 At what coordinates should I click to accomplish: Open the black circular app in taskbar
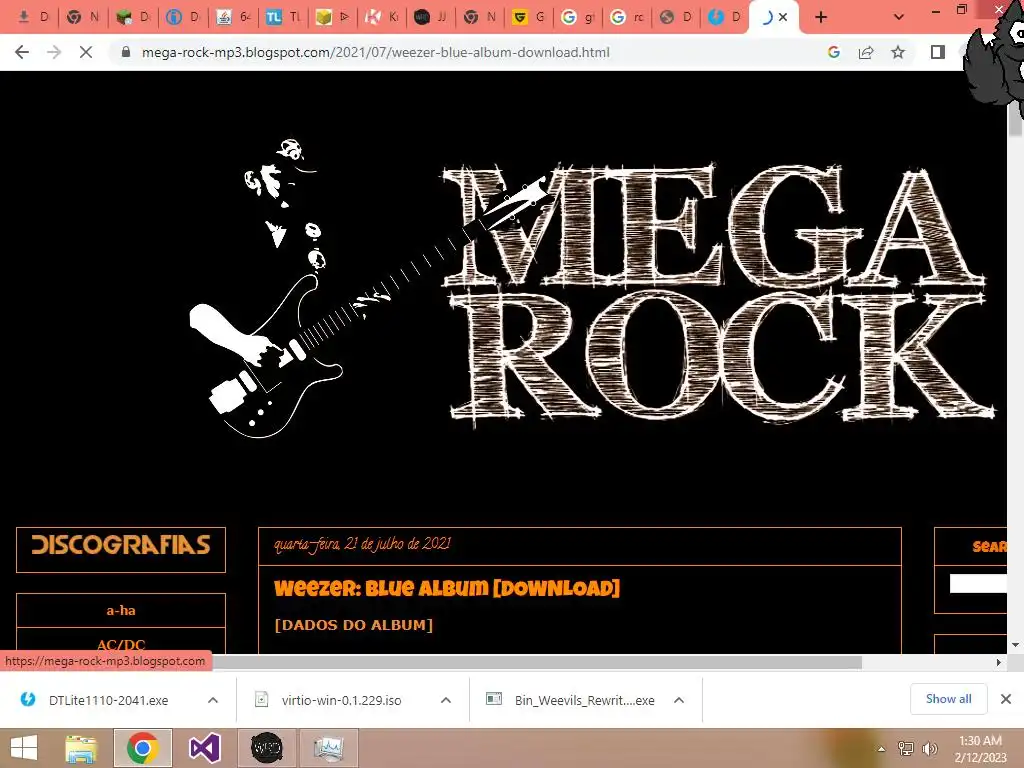click(x=267, y=748)
